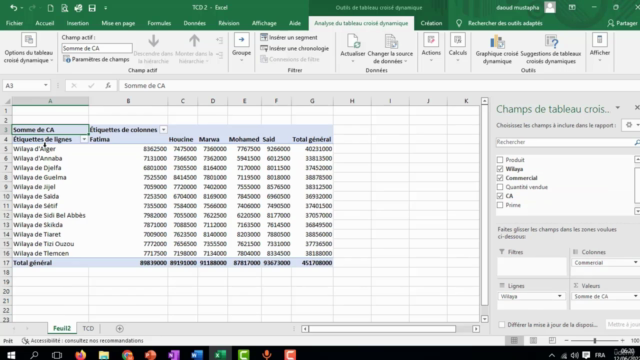
Task: Switch to Normal view in status bar
Action: pos(514,340)
